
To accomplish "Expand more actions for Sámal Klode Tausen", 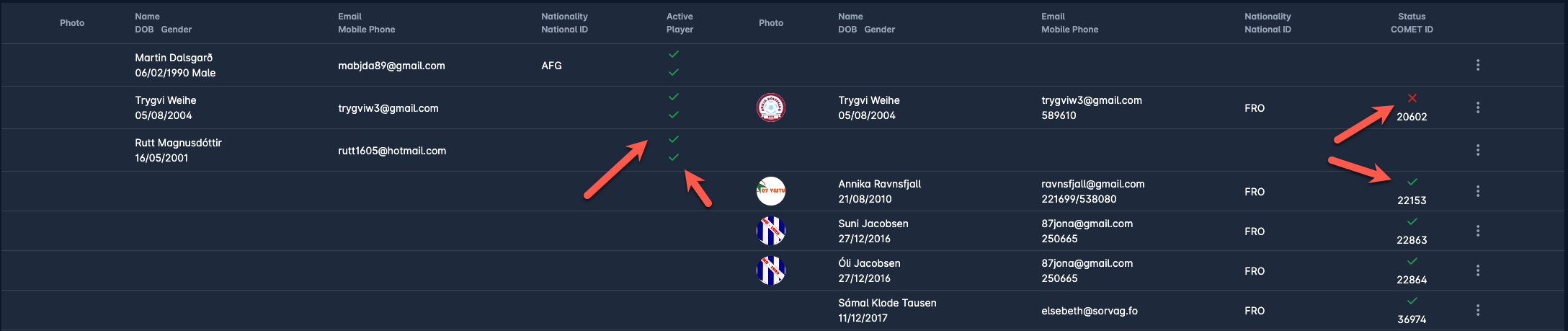I will coord(1477,310).
